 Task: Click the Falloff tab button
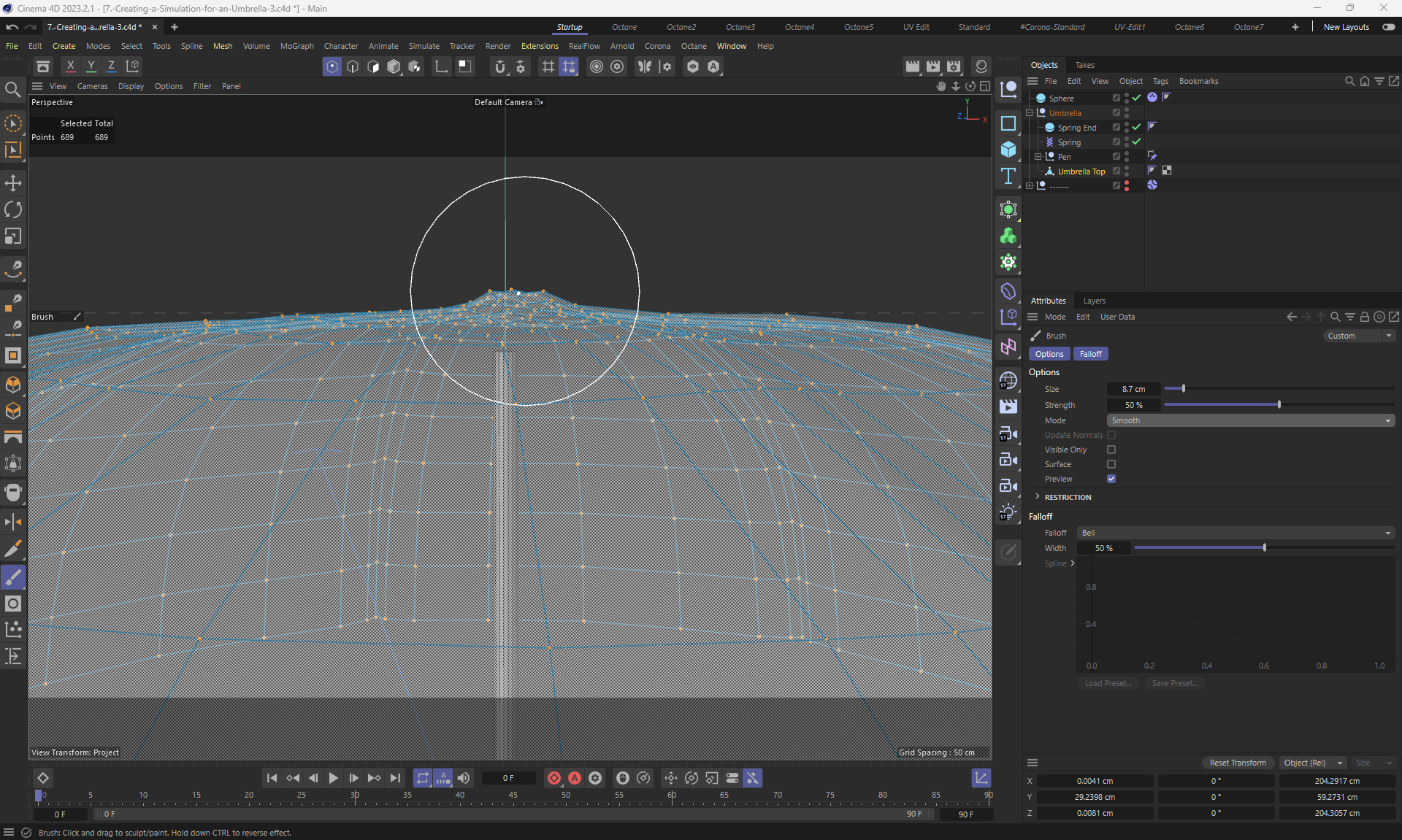[x=1090, y=354]
